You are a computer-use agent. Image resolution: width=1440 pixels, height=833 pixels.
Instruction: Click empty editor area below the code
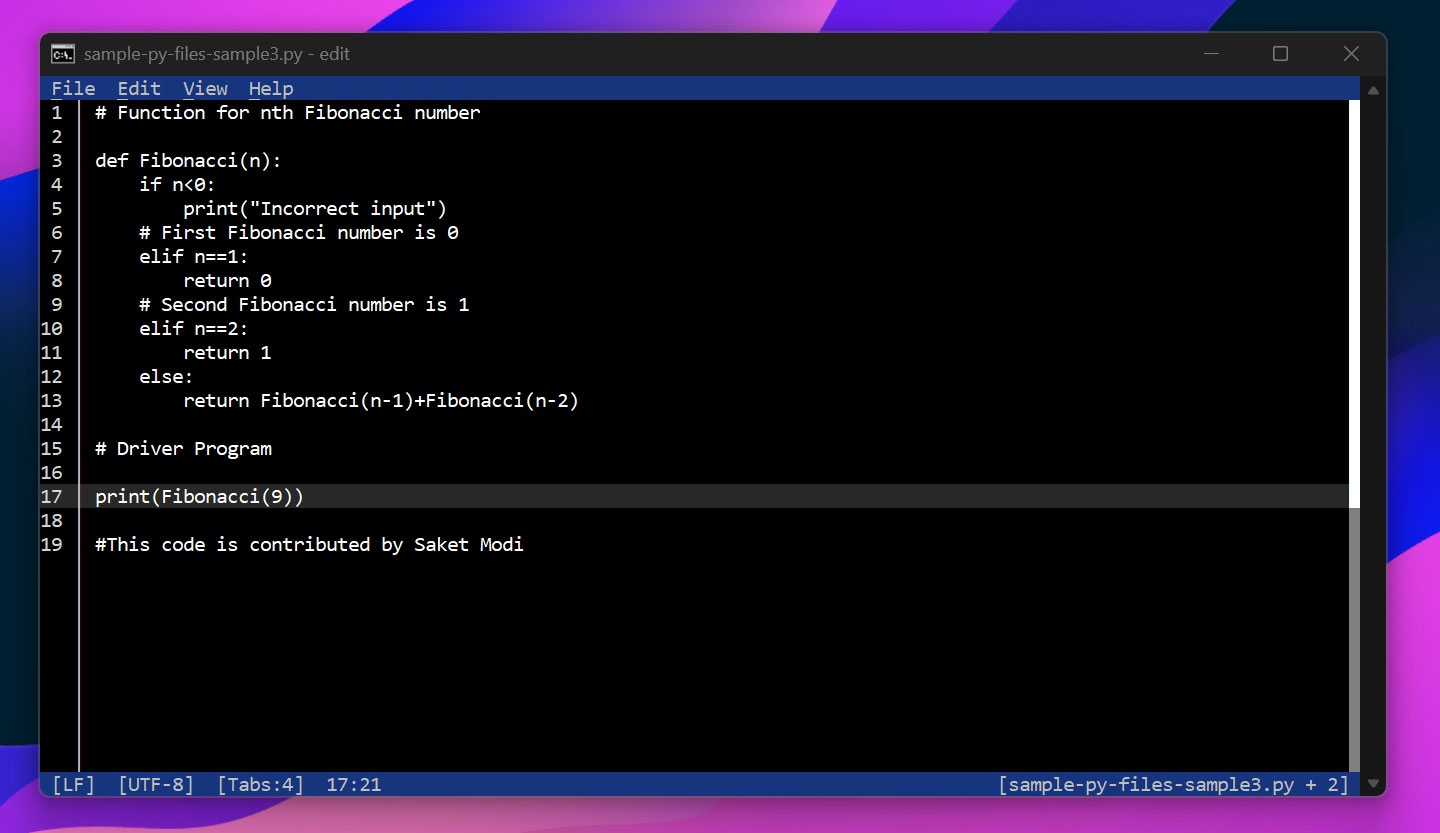(x=600, y=650)
